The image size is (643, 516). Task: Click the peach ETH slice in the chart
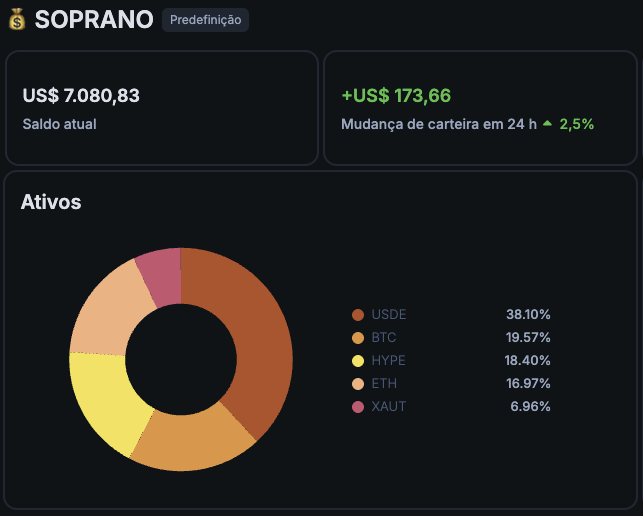[x=109, y=314]
